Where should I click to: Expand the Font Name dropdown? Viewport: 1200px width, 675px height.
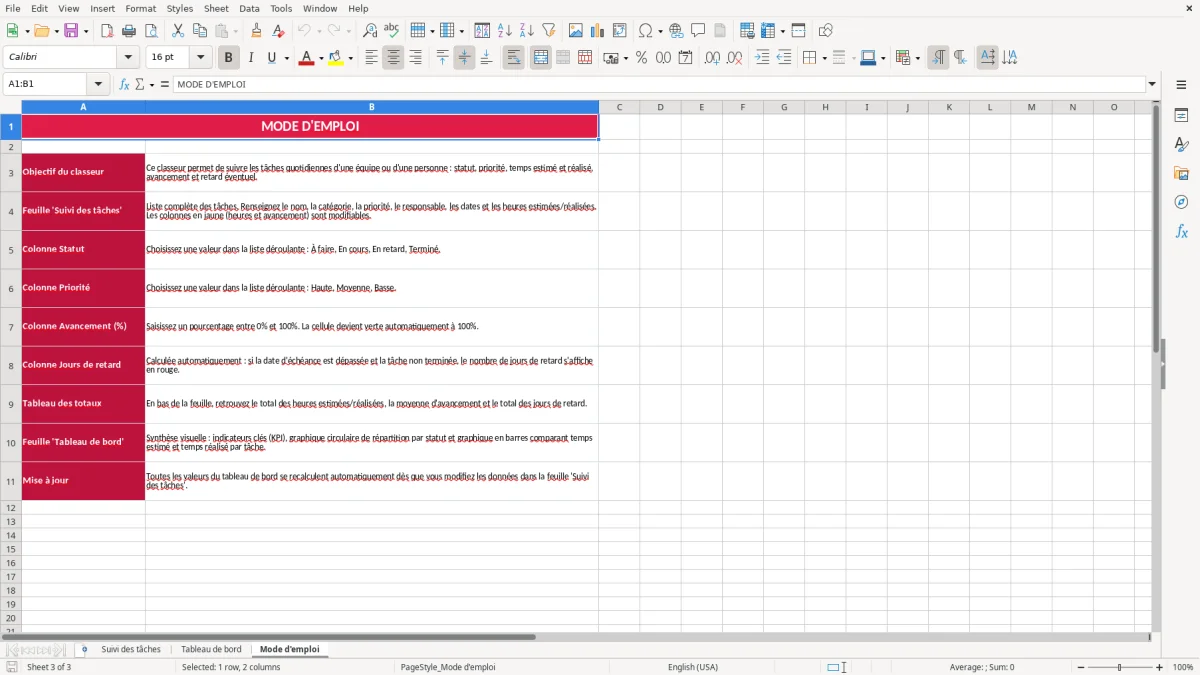pos(128,58)
